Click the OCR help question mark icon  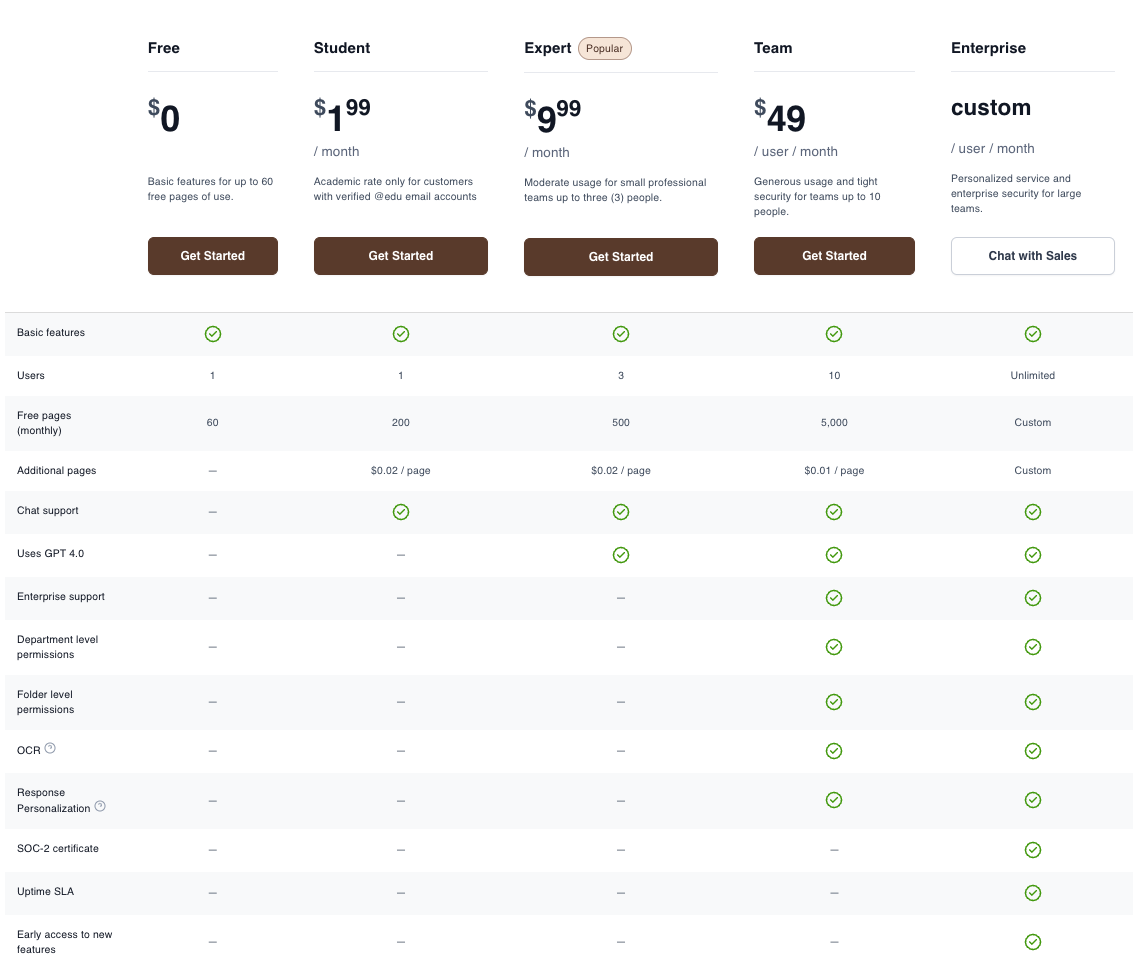[50, 748]
